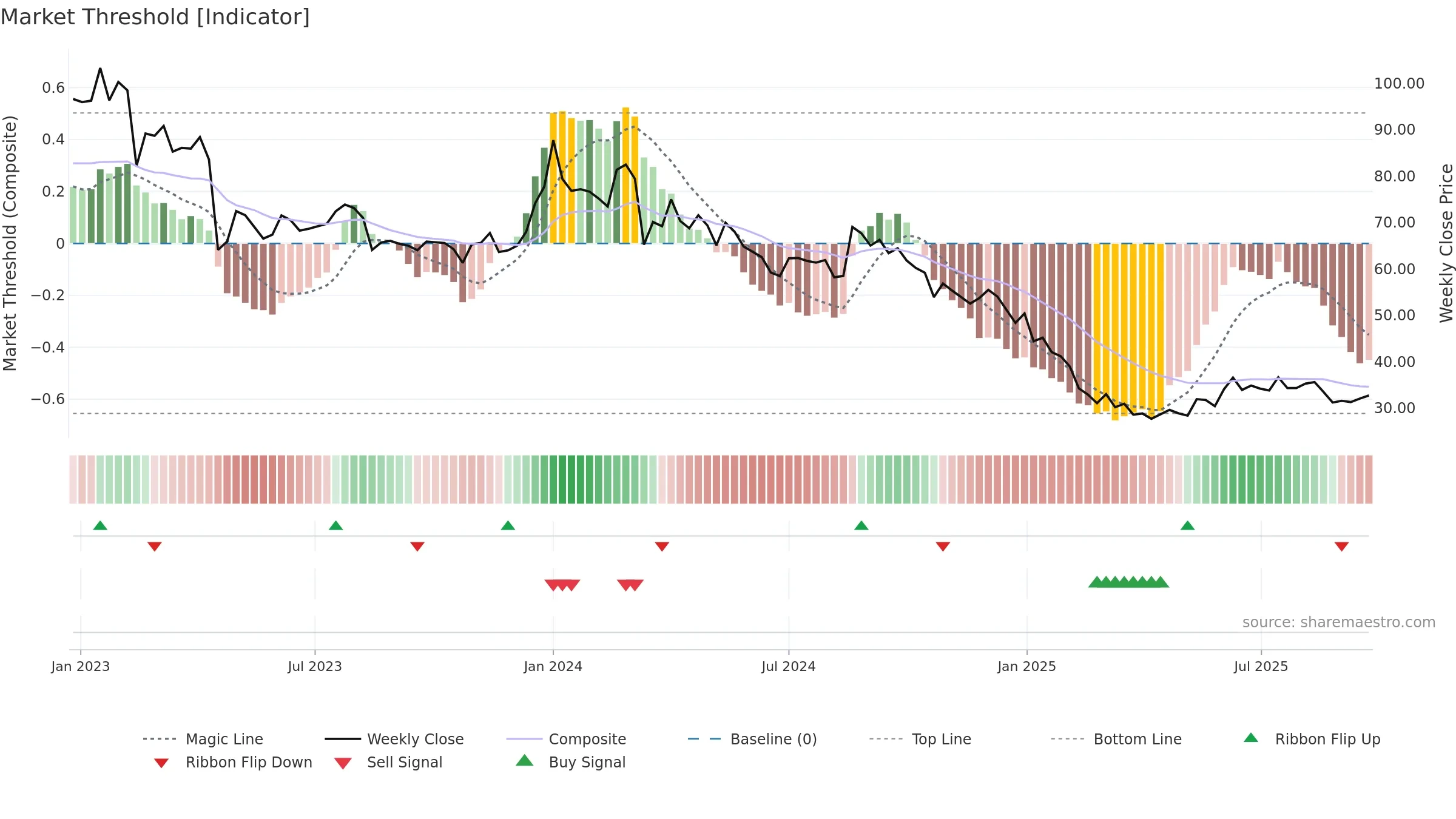The height and width of the screenshot is (819, 1456).
Task: Click the Ribbon Flip Down marker after Jul 2025
Action: pos(1341,547)
